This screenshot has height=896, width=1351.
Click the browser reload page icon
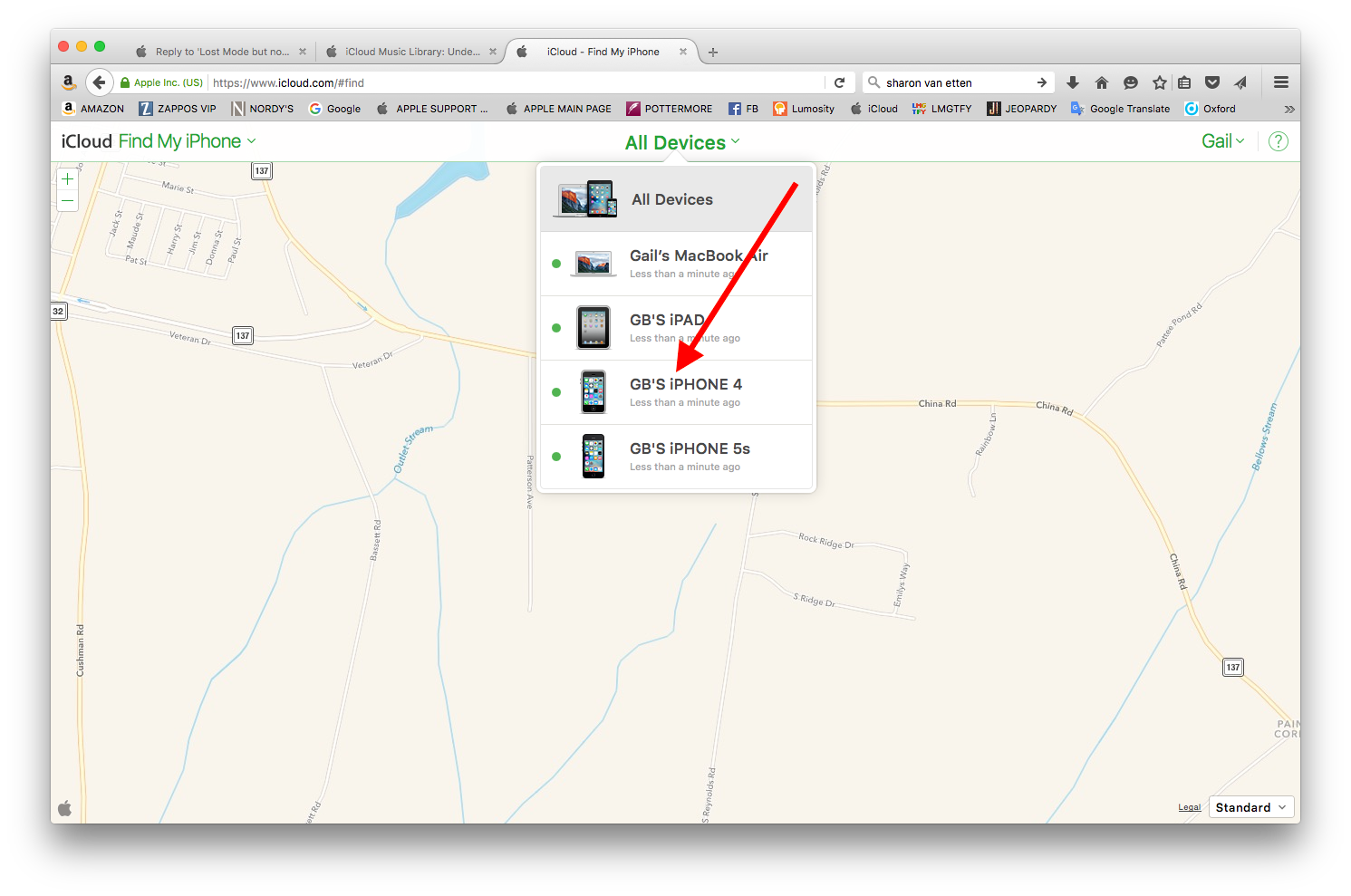[x=839, y=82]
